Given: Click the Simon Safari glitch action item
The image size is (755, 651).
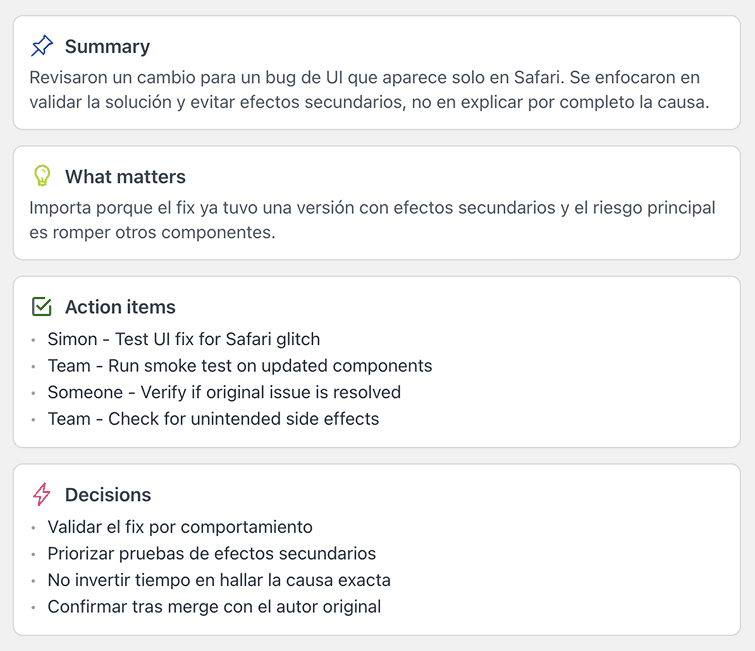Looking at the screenshot, I should click(x=183, y=339).
